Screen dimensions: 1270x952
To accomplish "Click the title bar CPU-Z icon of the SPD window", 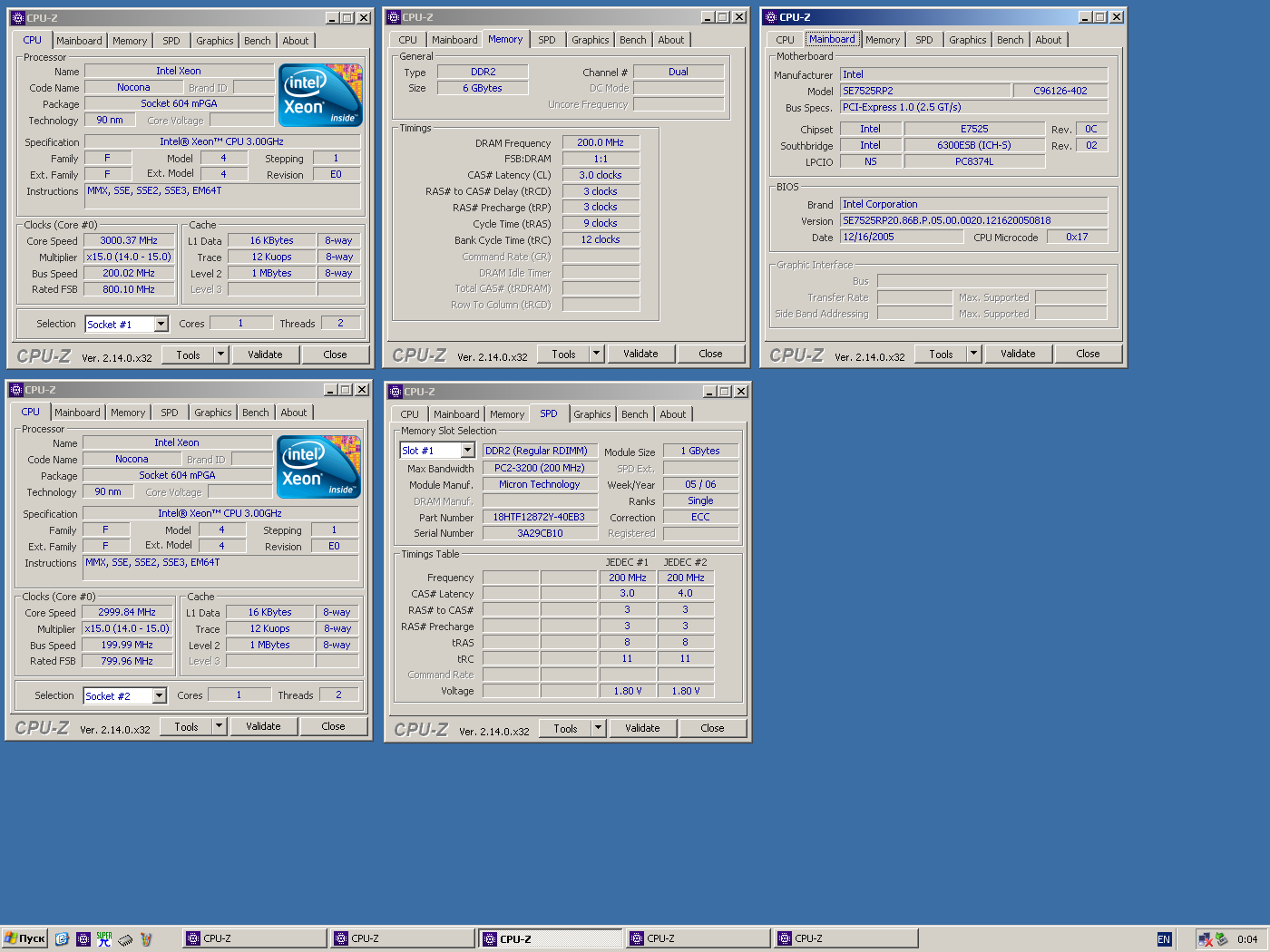I will click(x=395, y=391).
